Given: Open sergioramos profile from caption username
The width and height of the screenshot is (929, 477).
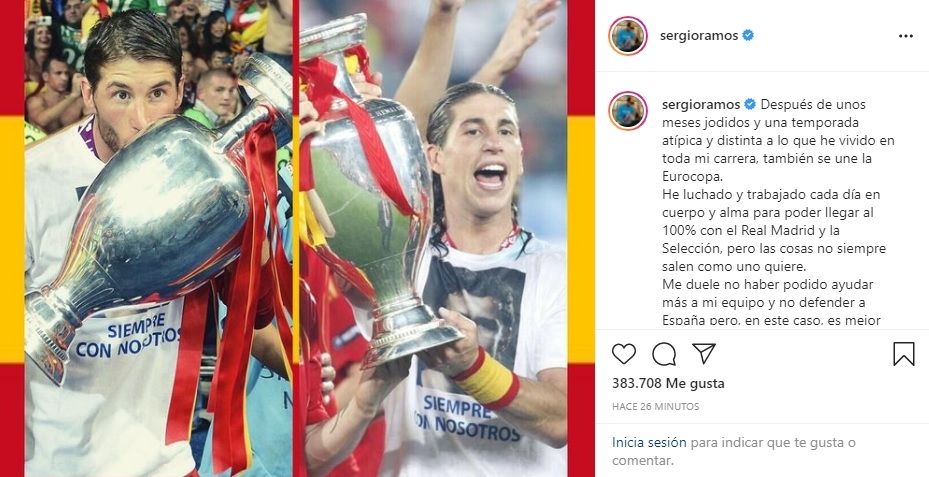Looking at the screenshot, I should point(701,104).
